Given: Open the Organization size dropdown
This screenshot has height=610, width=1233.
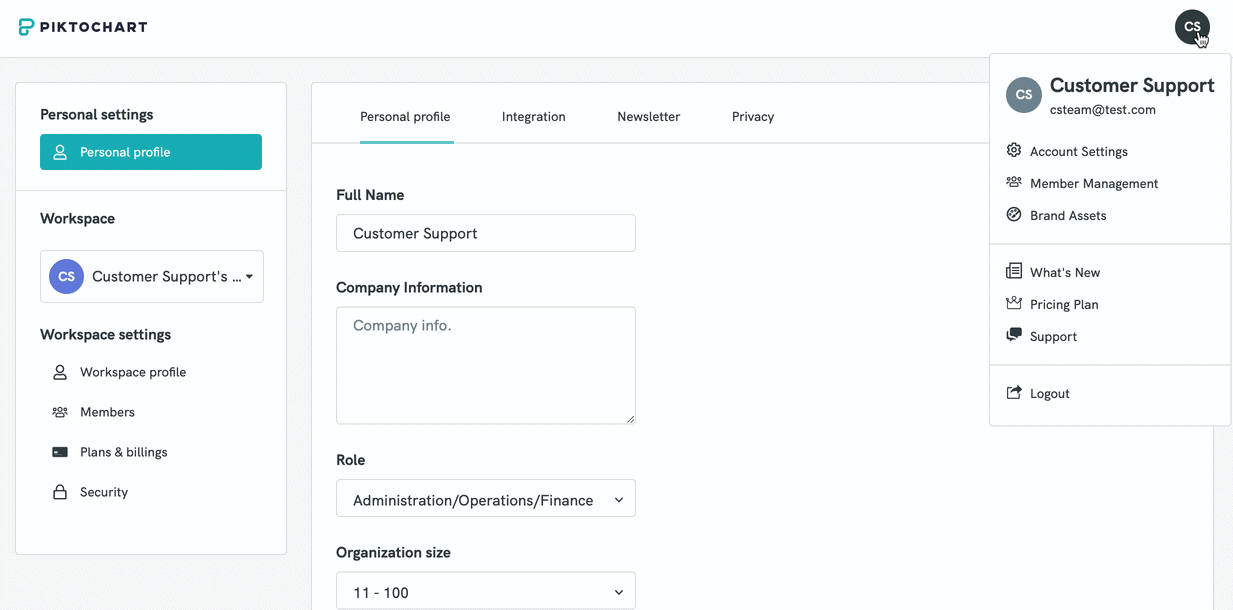Looking at the screenshot, I should [486, 592].
